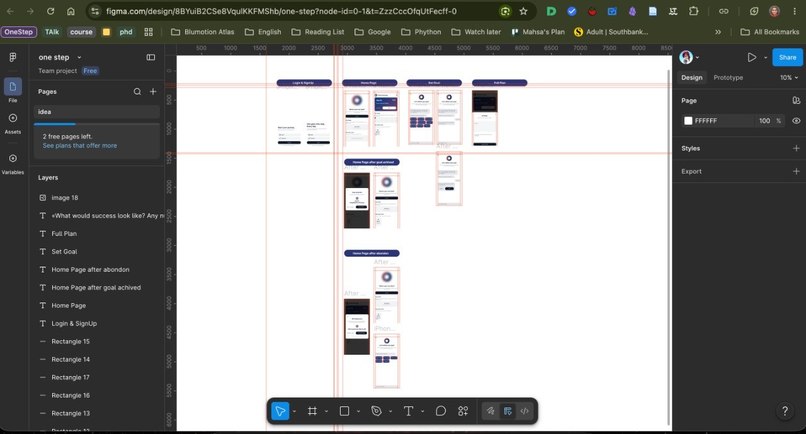Screen dimensions: 806x434
Task: Select the Frame tool
Action: point(312,411)
